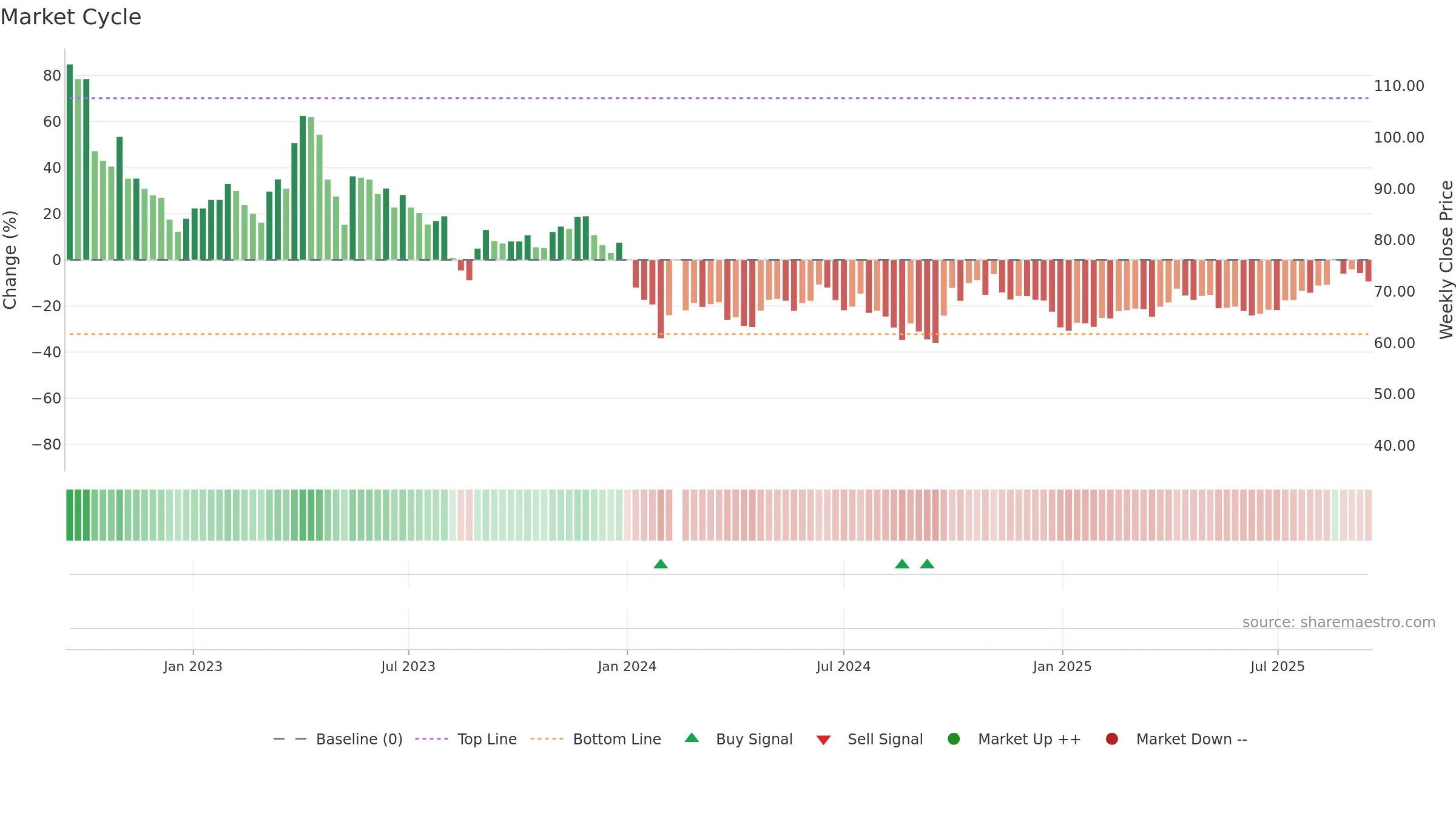This screenshot has height=819, width=1456.
Task: Click the Jul 2025 axis label
Action: pos(1278,667)
